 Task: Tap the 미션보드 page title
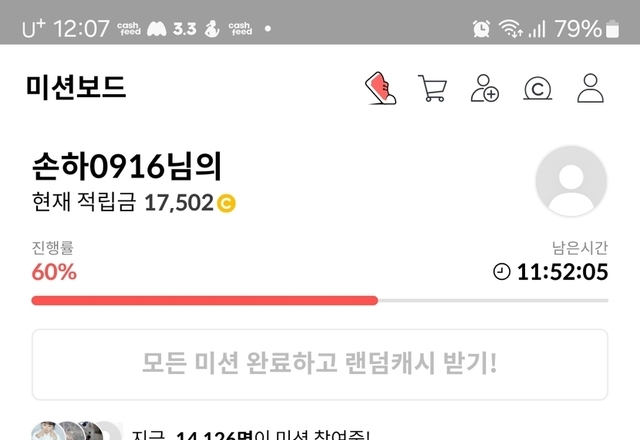pos(76,87)
